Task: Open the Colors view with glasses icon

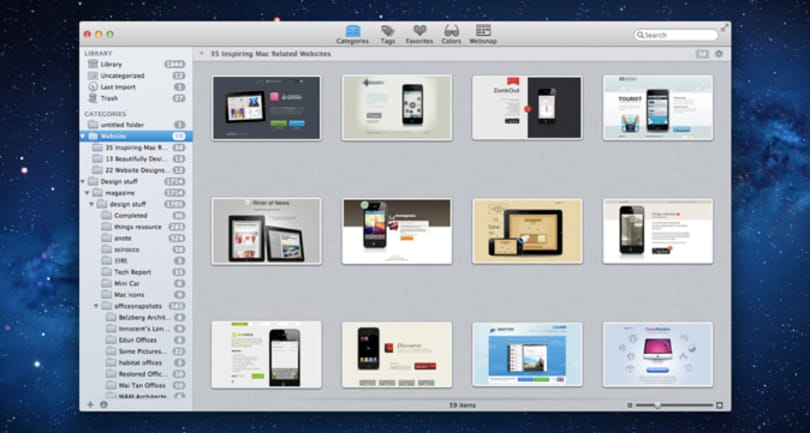Action: (451, 34)
